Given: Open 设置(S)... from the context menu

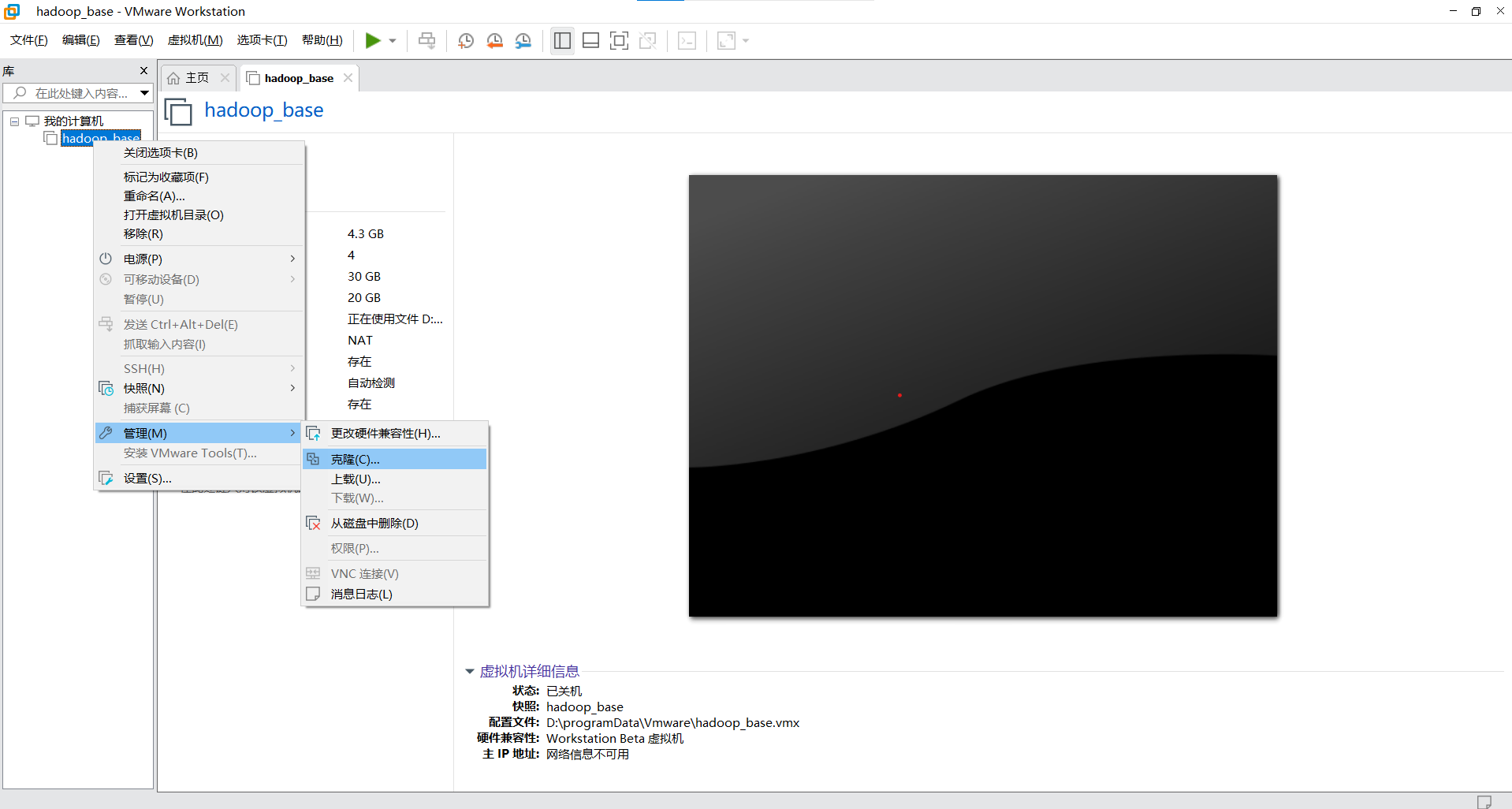Looking at the screenshot, I should point(199,479).
